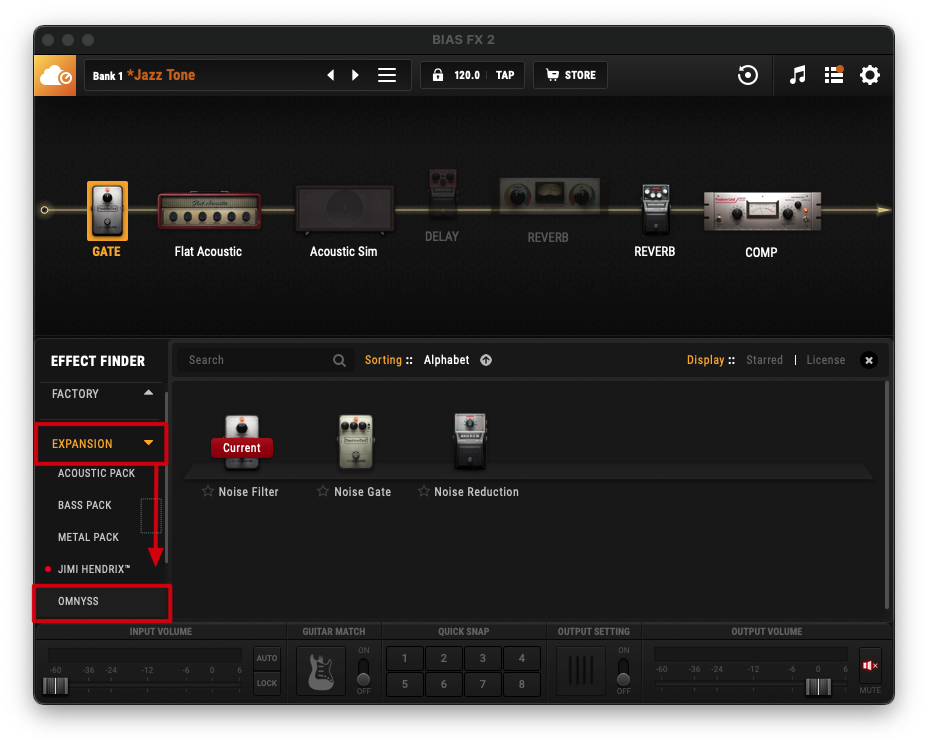Viewport: 928px width, 746px height.
Task: Go to previous preset arrow
Action: [331, 75]
